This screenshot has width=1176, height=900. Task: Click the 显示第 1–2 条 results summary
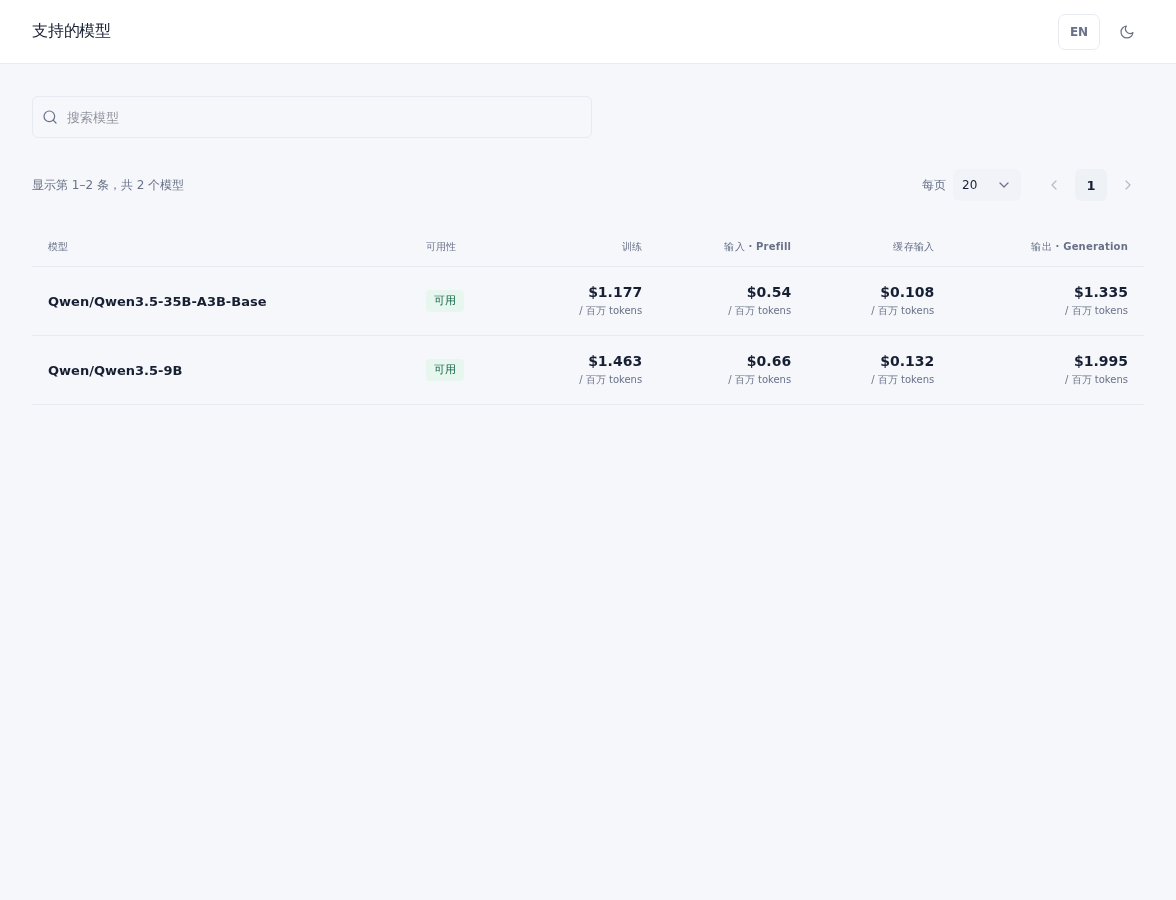pos(108,185)
